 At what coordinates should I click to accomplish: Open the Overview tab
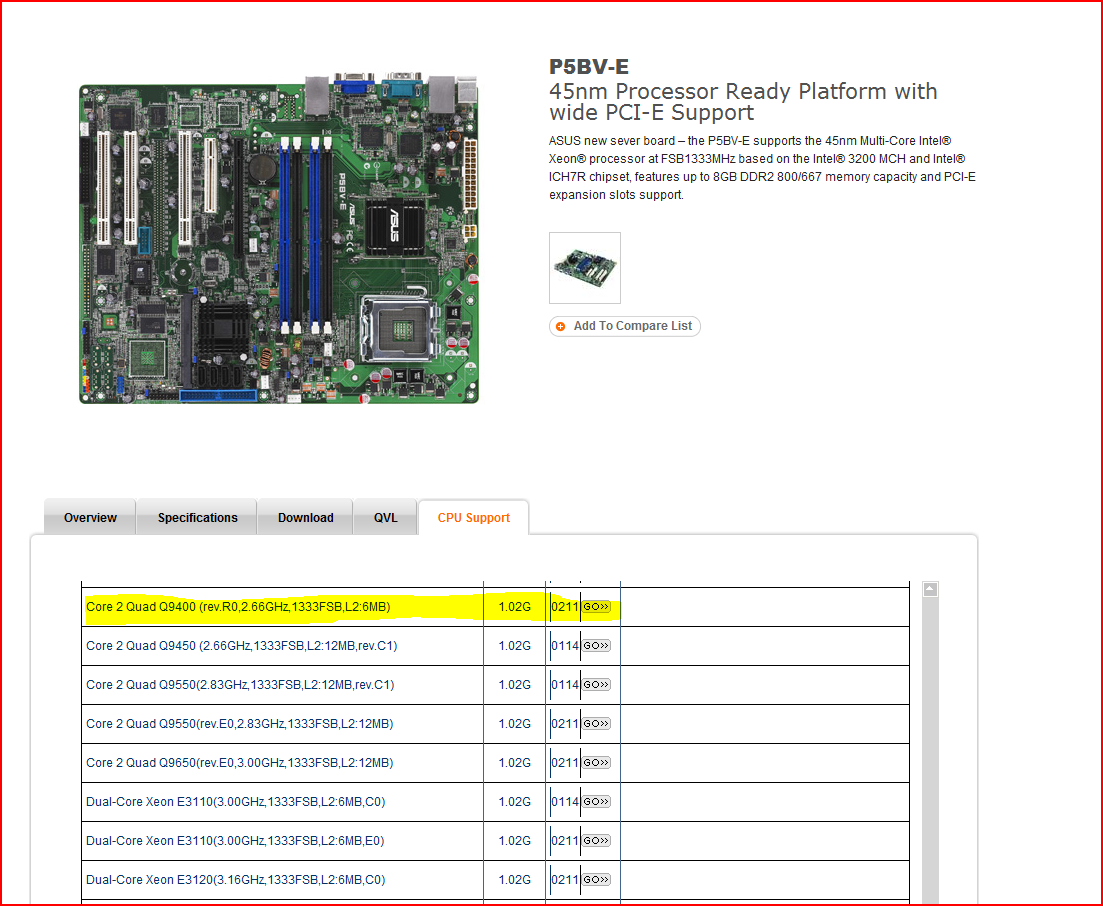tap(90, 518)
